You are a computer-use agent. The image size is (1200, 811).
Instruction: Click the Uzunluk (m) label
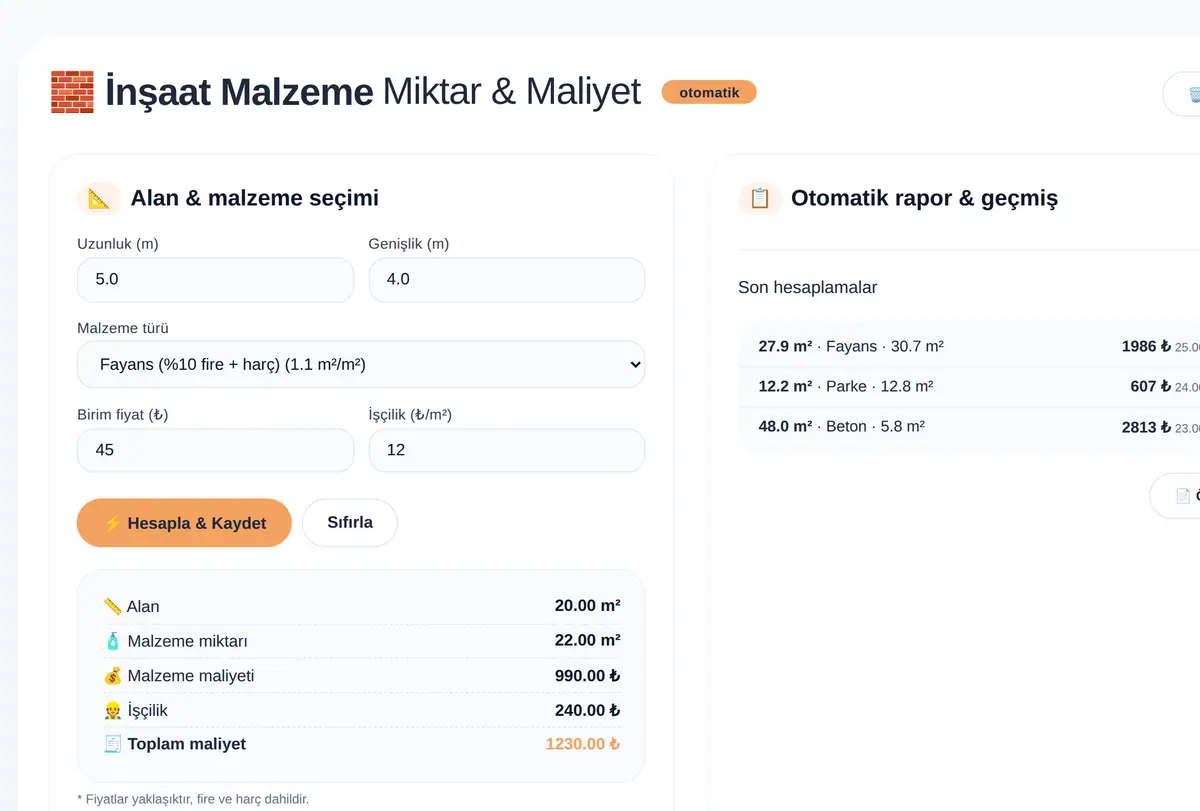117,244
